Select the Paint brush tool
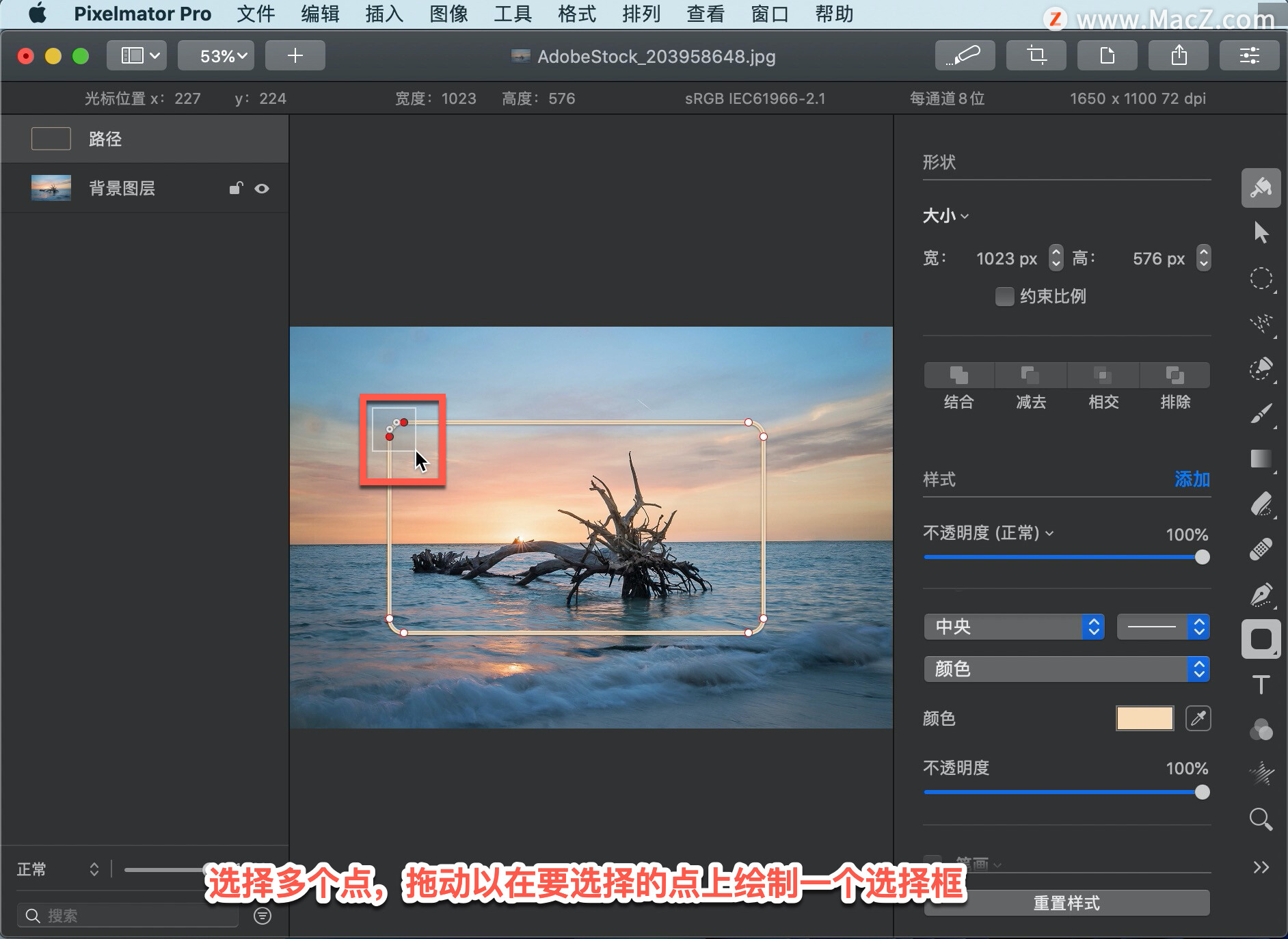The image size is (1288, 939). [1261, 413]
